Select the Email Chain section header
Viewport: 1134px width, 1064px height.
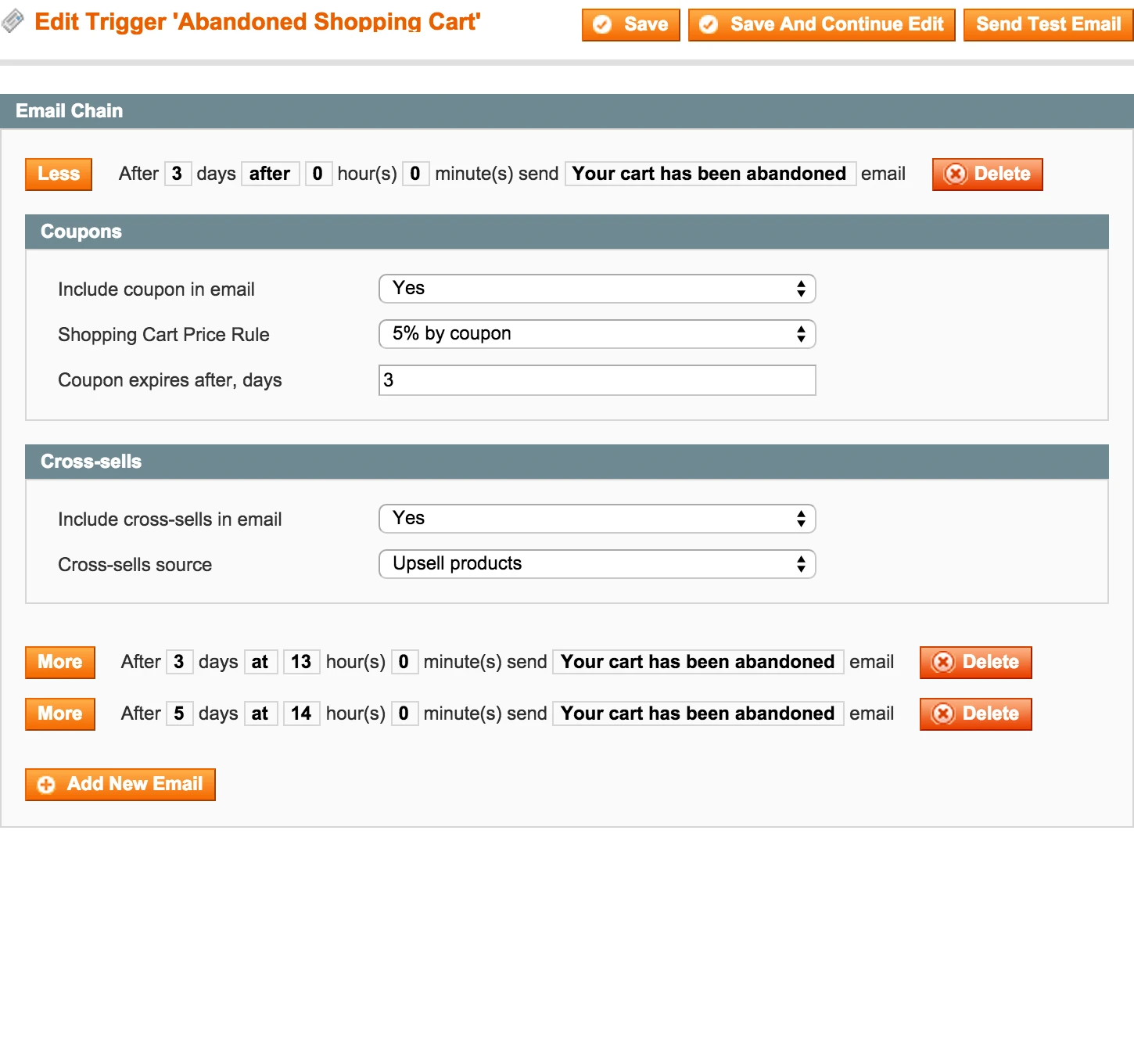pos(69,111)
